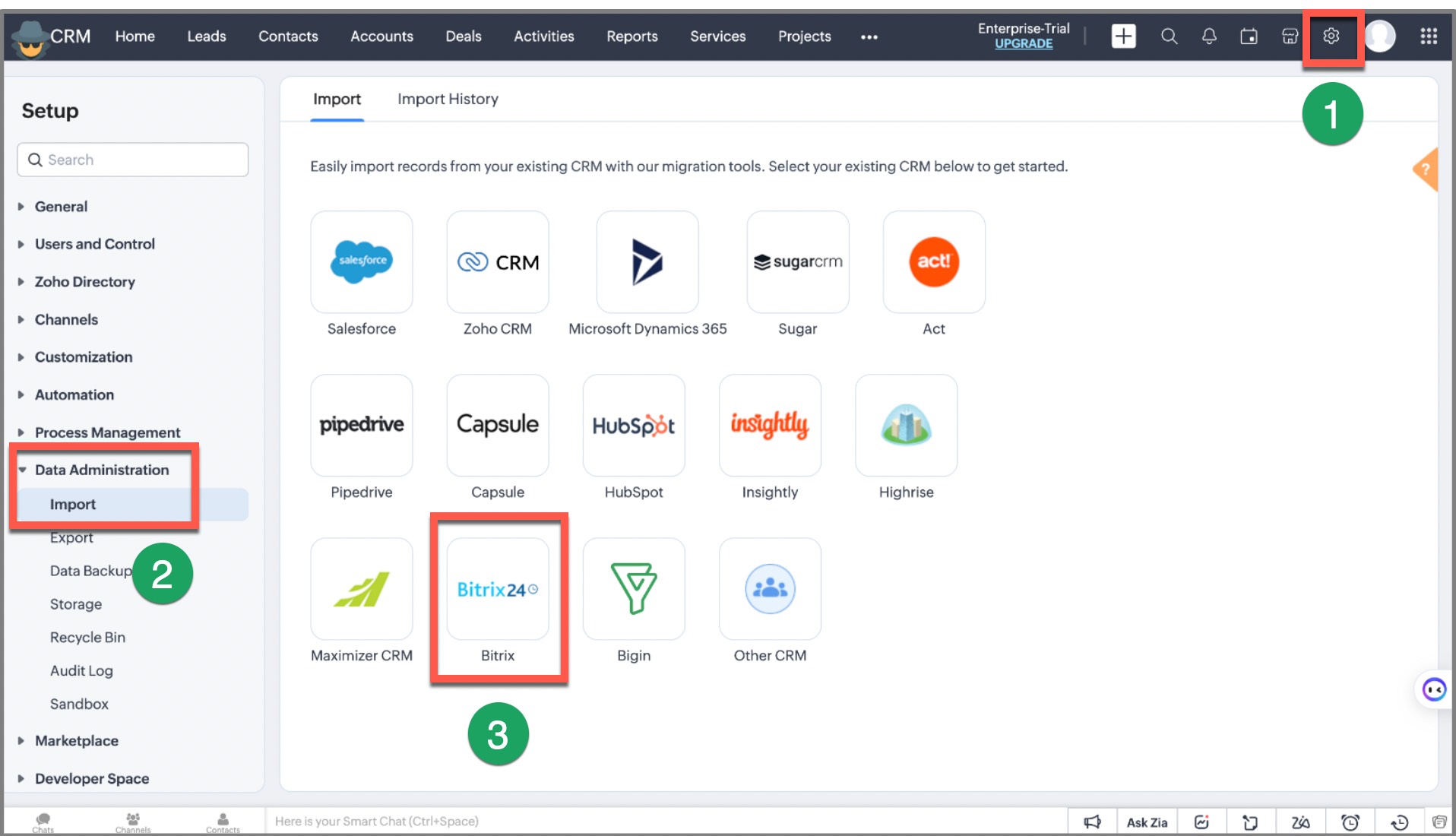The width and height of the screenshot is (1456, 836).
Task: Open the top bar search magnifier
Action: tap(1169, 36)
